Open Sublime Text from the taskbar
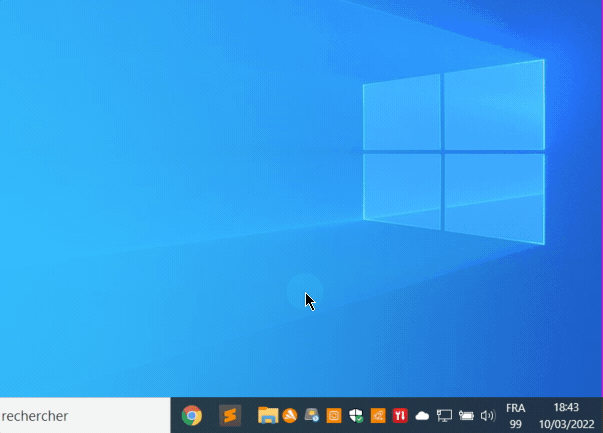This screenshot has height=433, width=603. pos(230,415)
